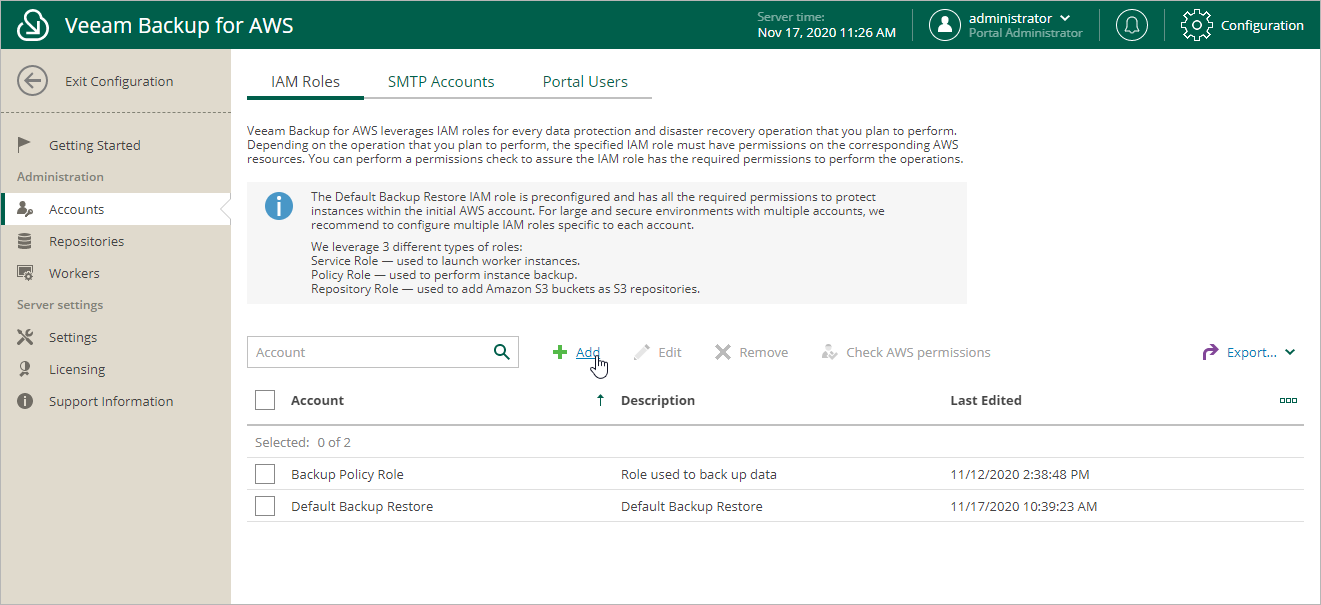Click the Getting Started flag icon

click(25, 145)
